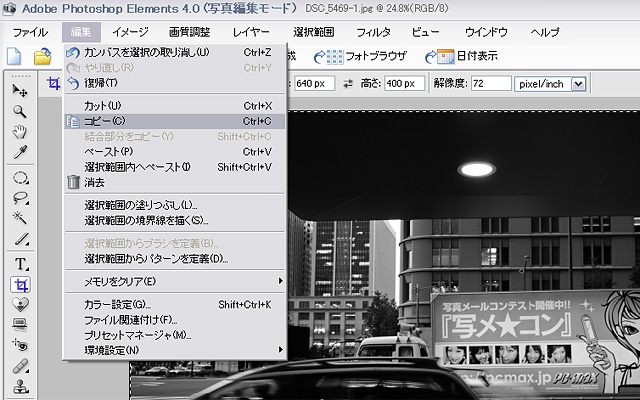
Task: Choose カット cut item
Action: click(x=175, y=106)
